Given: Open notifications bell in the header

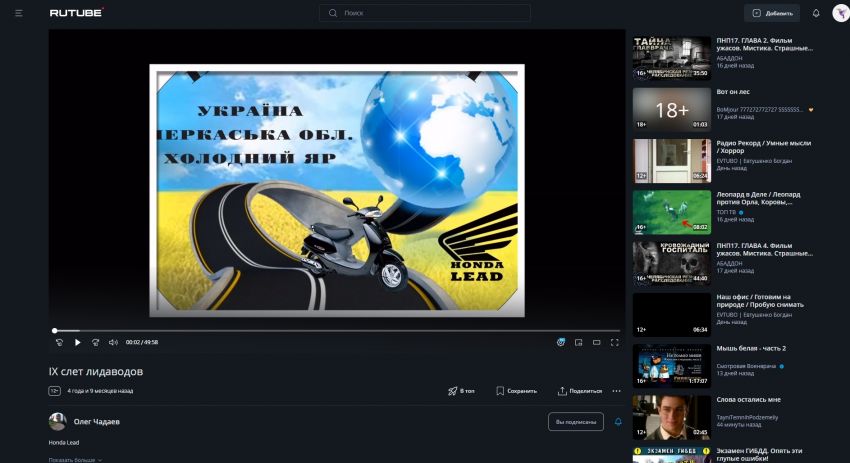Looking at the screenshot, I should 816,13.
